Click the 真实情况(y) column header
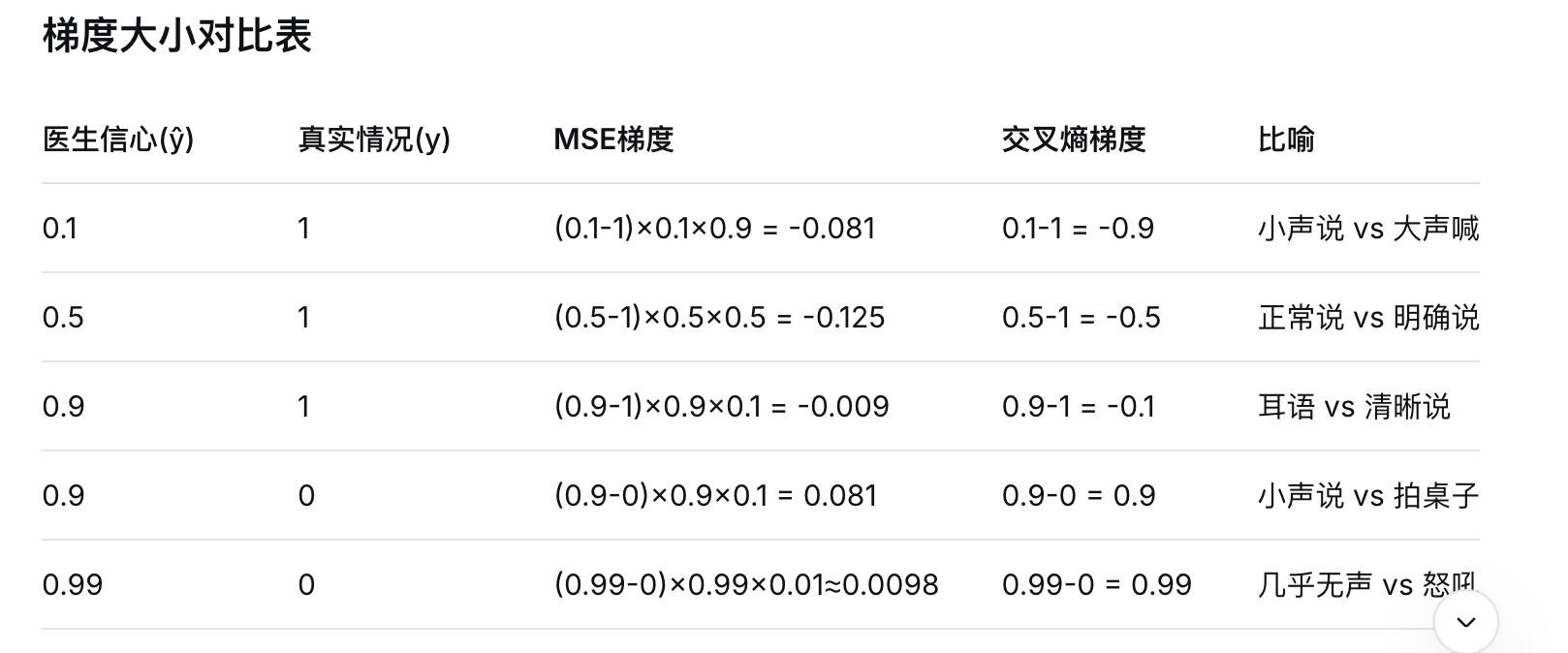 pos(374,140)
